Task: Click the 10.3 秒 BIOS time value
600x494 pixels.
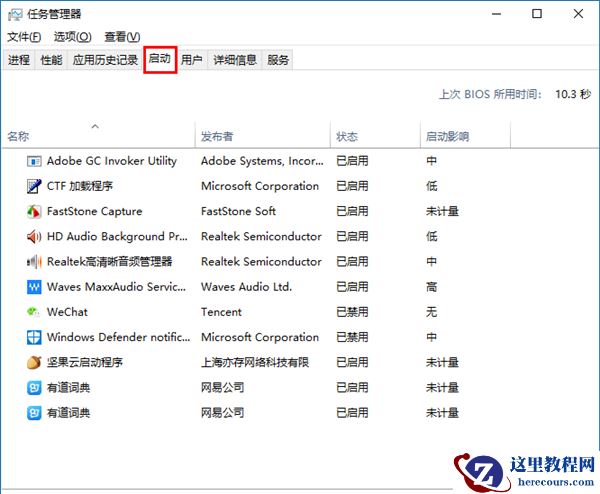Action: (573, 94)
